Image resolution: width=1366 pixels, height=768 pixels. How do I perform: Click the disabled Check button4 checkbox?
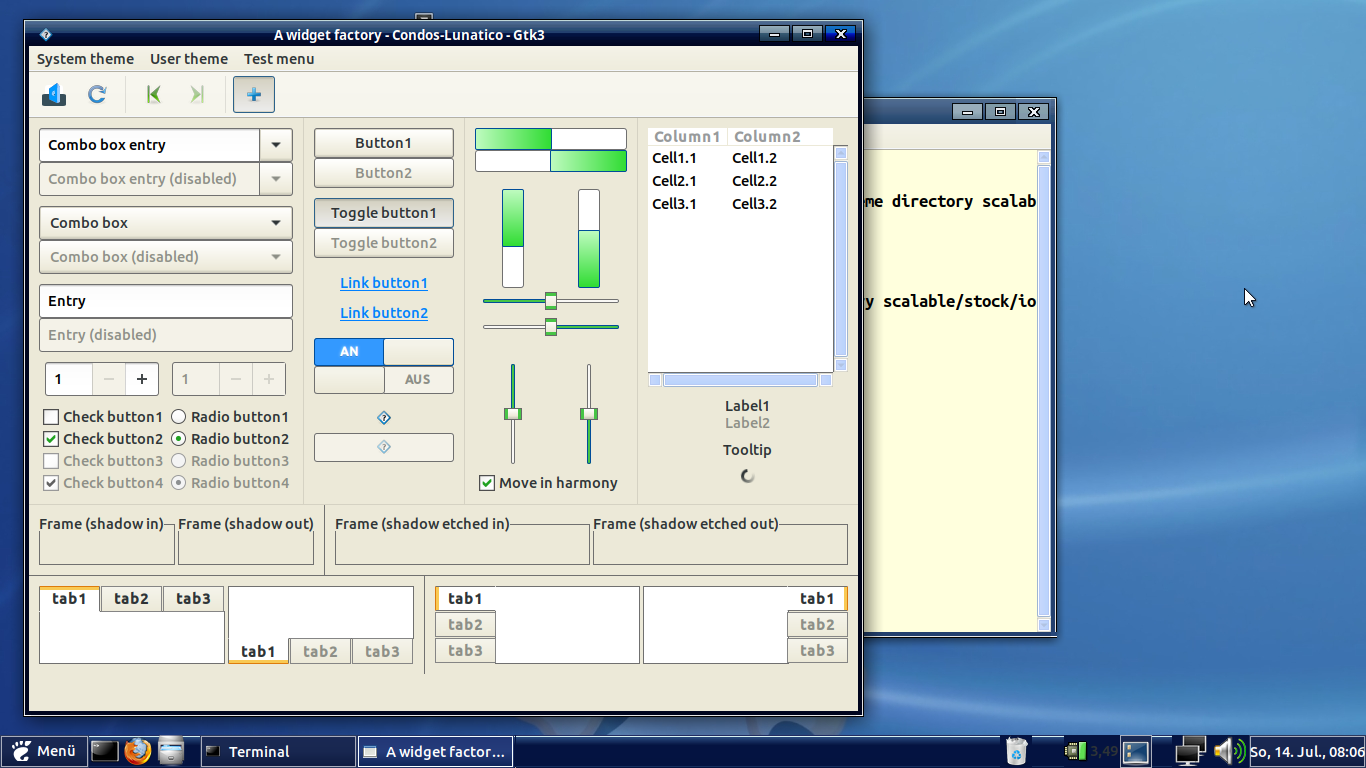point(51,483)
